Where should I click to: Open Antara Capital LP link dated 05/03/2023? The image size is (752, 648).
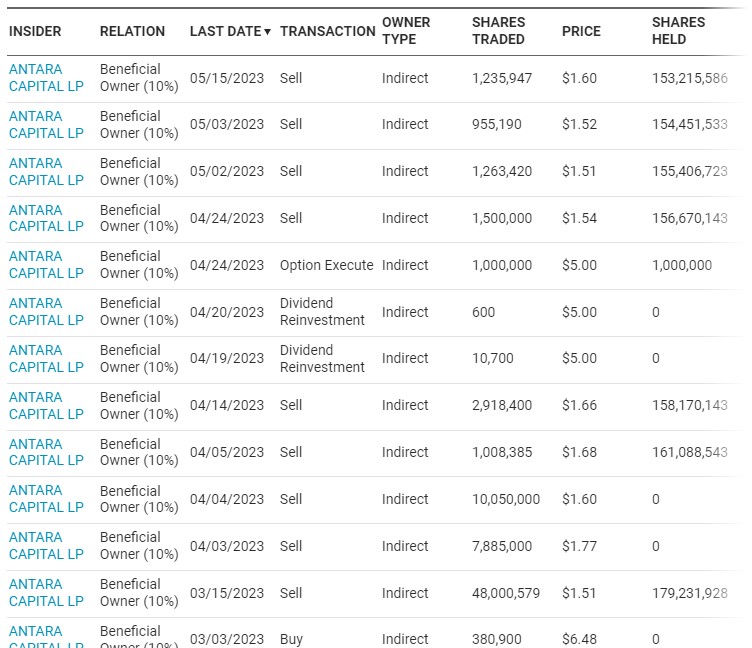[46, 125]
